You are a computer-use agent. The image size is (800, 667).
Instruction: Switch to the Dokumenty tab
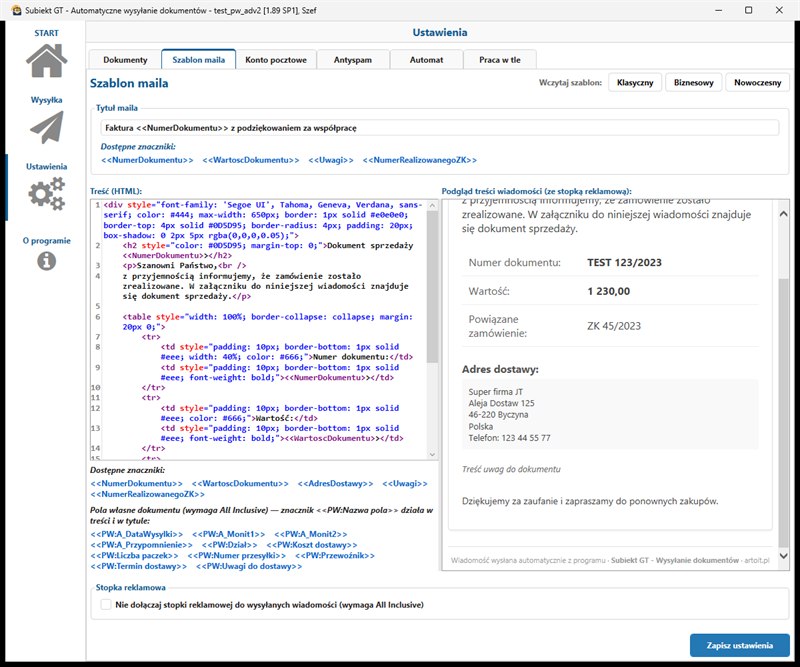click(125, 60)
